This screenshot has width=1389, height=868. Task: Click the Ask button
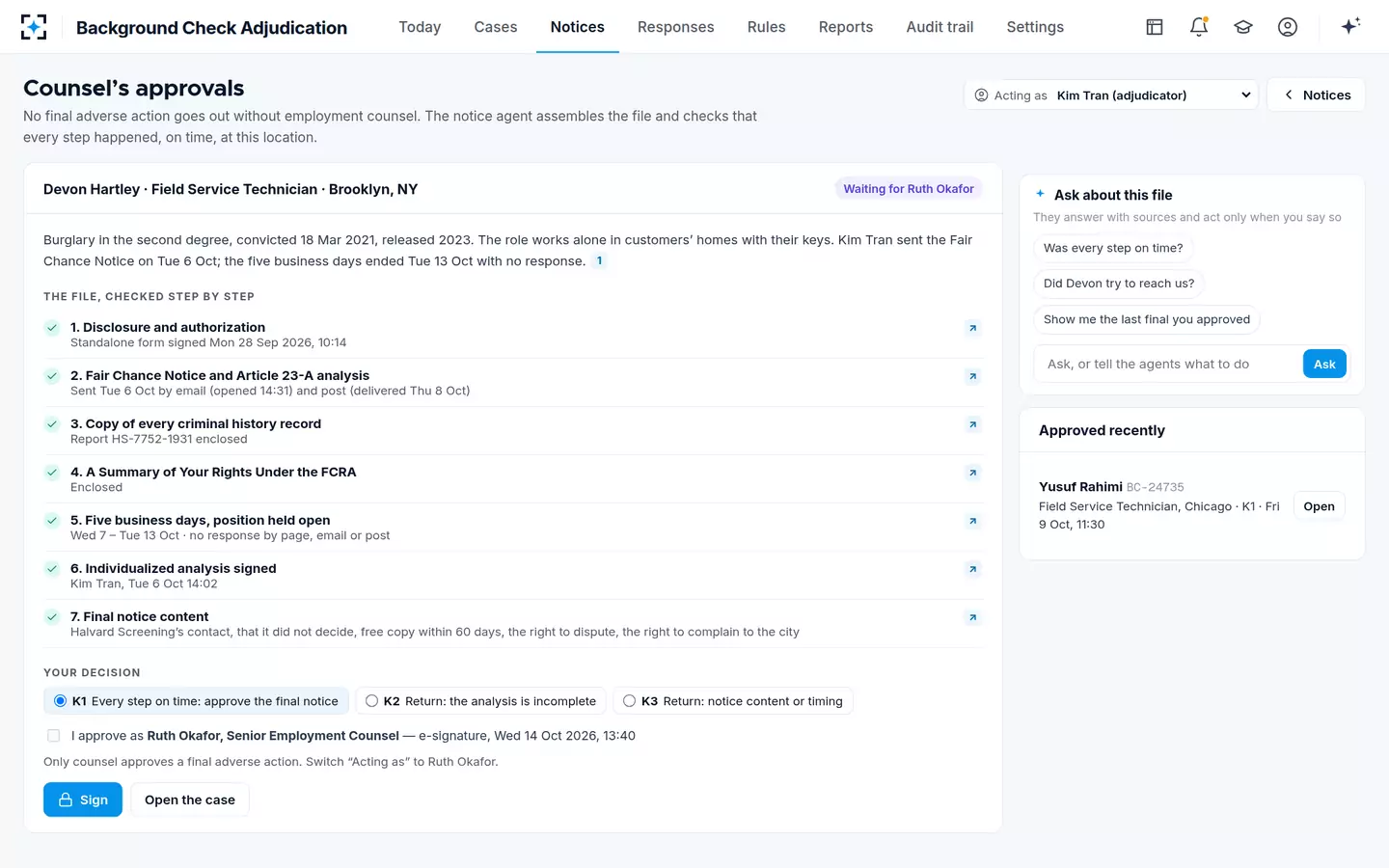(x=1324, y=364)
